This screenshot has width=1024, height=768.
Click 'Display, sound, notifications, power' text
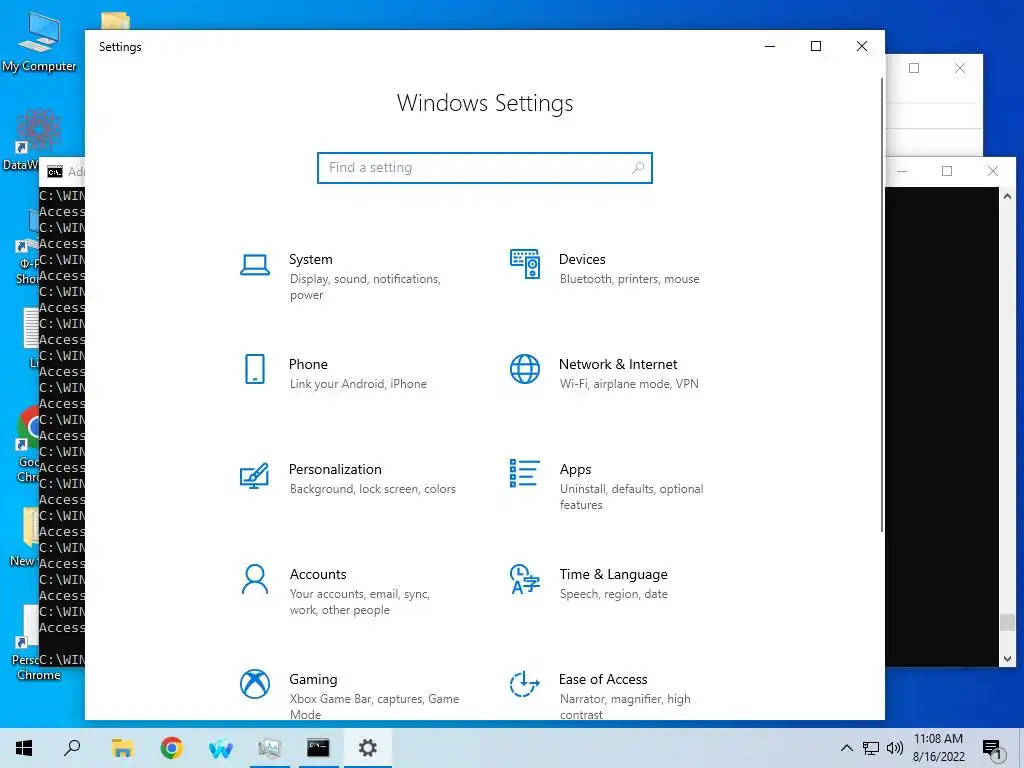point(365,287)
